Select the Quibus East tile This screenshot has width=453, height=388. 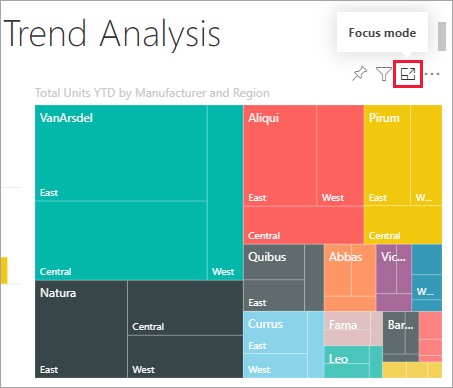point(274,295)
